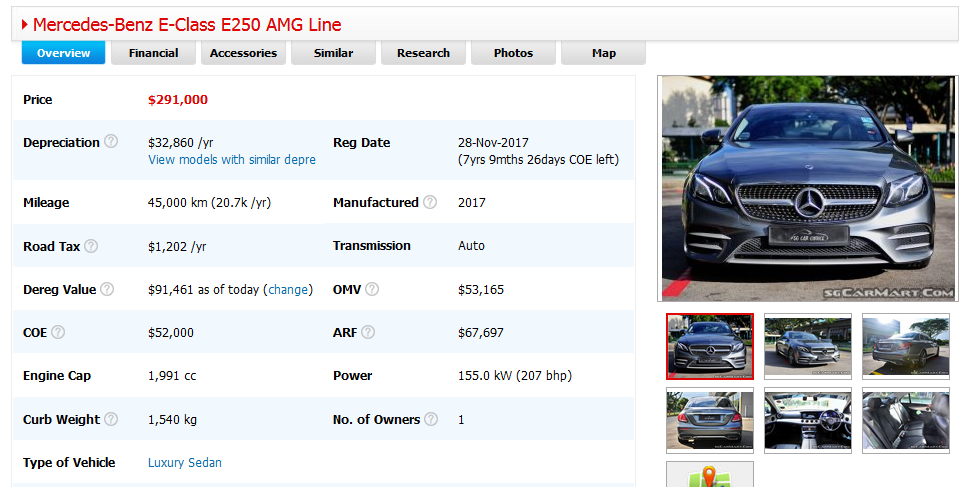The image size is (967, 487).
Task: Open the Photos tab
Action: click(514, 53)
